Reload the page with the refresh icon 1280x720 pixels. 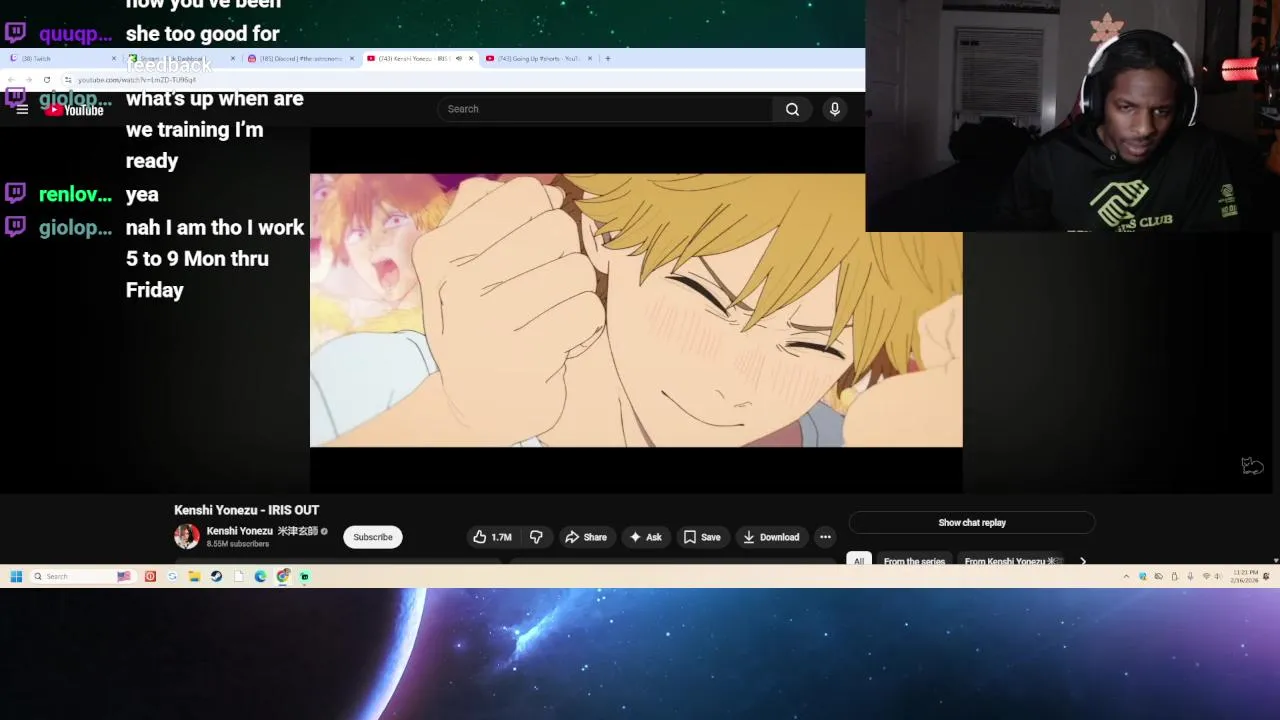46,79
